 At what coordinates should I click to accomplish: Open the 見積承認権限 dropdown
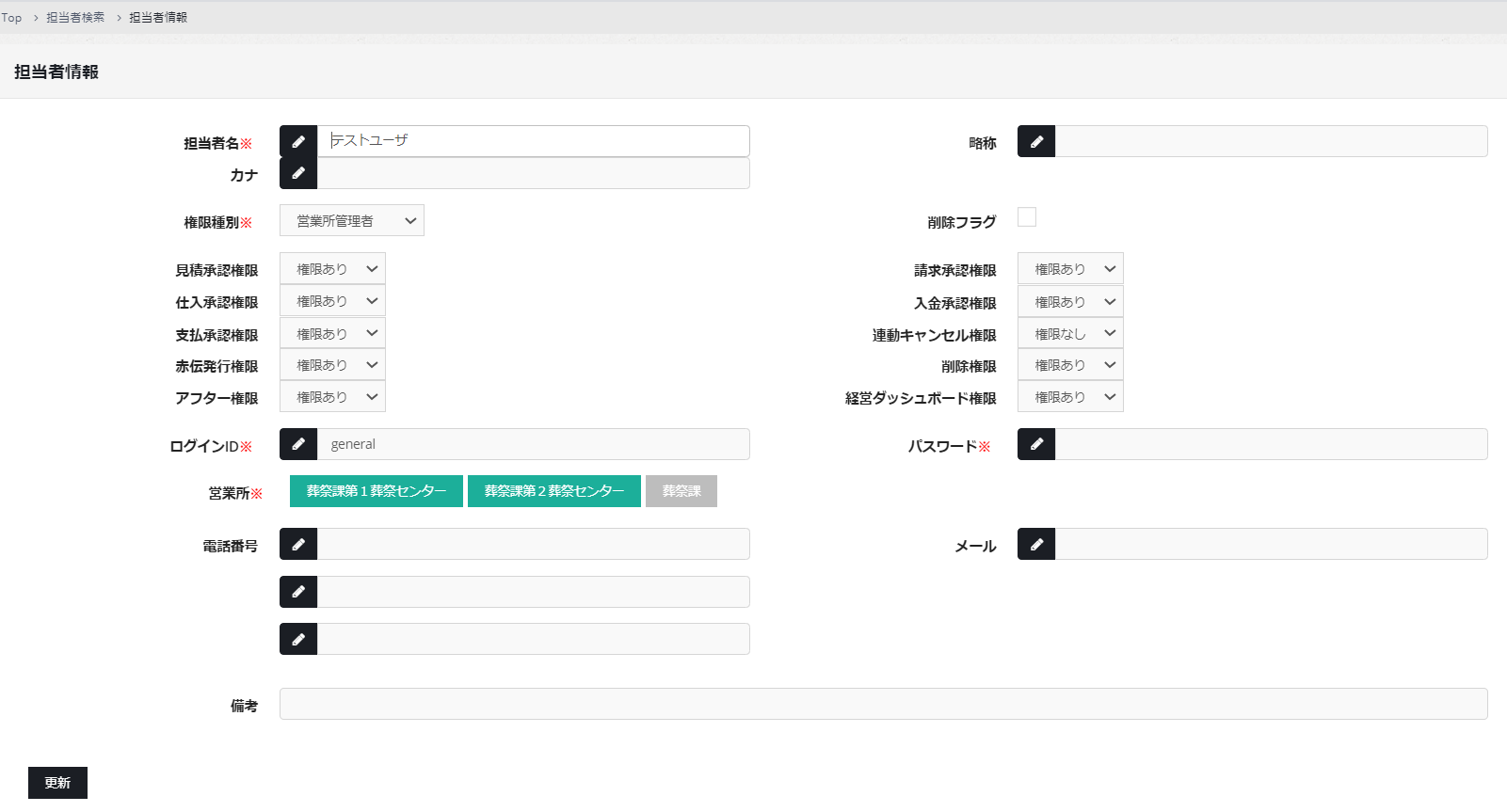332,269
